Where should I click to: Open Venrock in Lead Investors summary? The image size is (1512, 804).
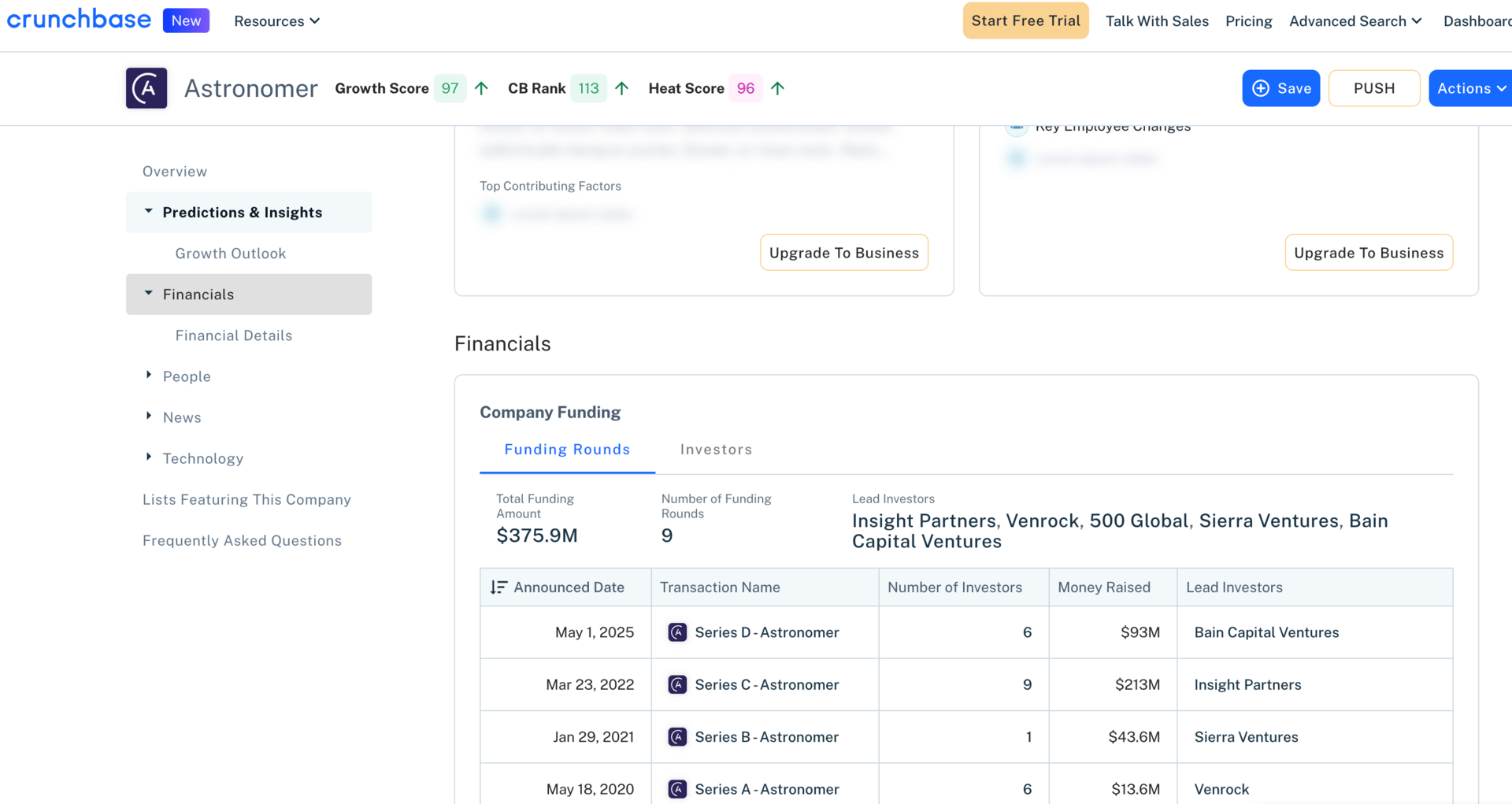tap(1043, 521)
